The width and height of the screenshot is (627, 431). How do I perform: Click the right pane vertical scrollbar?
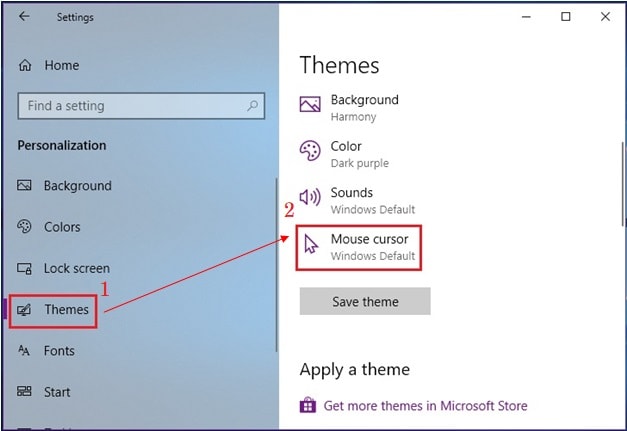623,184
